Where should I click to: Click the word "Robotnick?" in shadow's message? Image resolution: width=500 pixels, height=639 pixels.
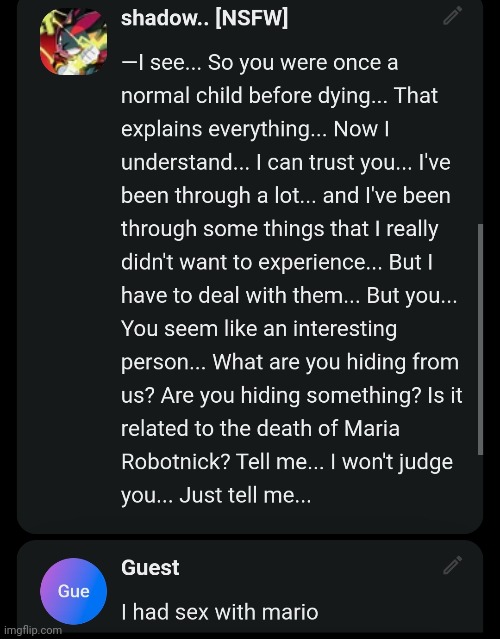pyautogui.click(x=176, y=462)
